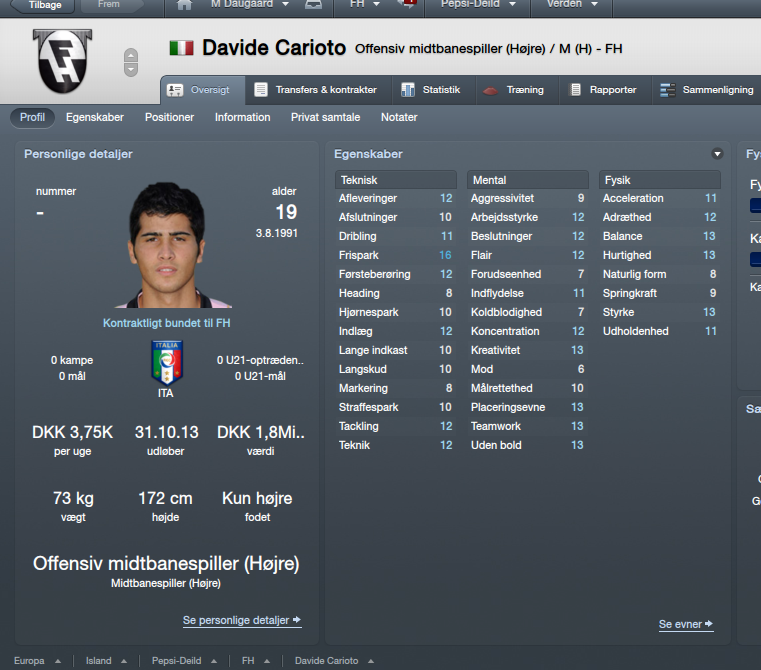The width and height of the screenshot is (761, 670).
Task: Click the FH club crest logo
Action: (x=62, y=61)
